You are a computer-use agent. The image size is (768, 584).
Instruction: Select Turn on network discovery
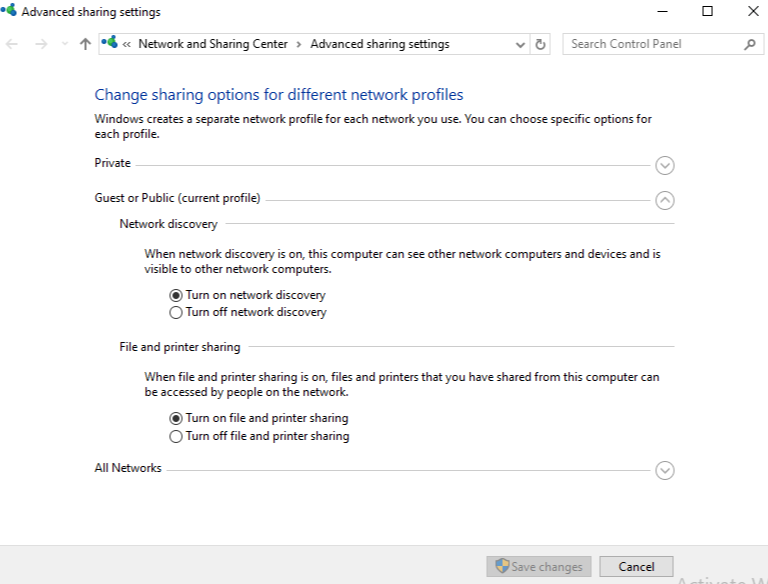point(247,295)
